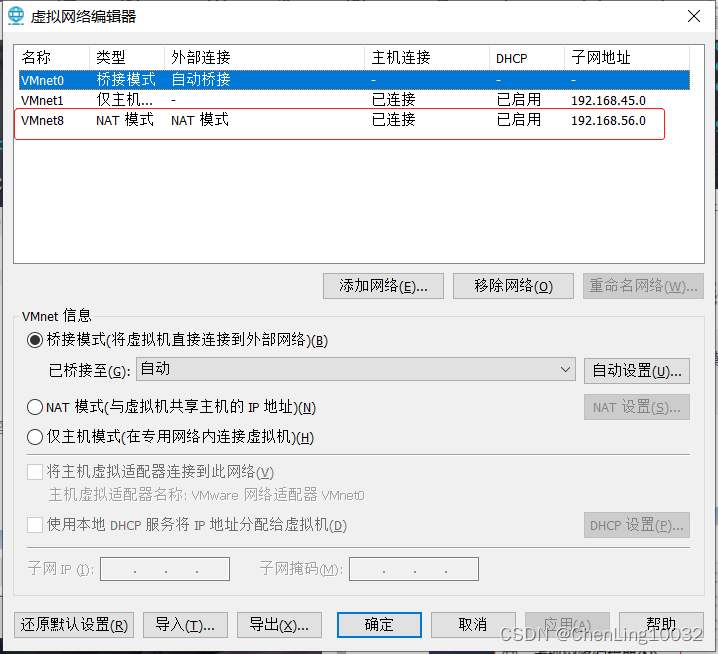Click the DHCP column header
The image size is (718, 654).
coord(527,58)
